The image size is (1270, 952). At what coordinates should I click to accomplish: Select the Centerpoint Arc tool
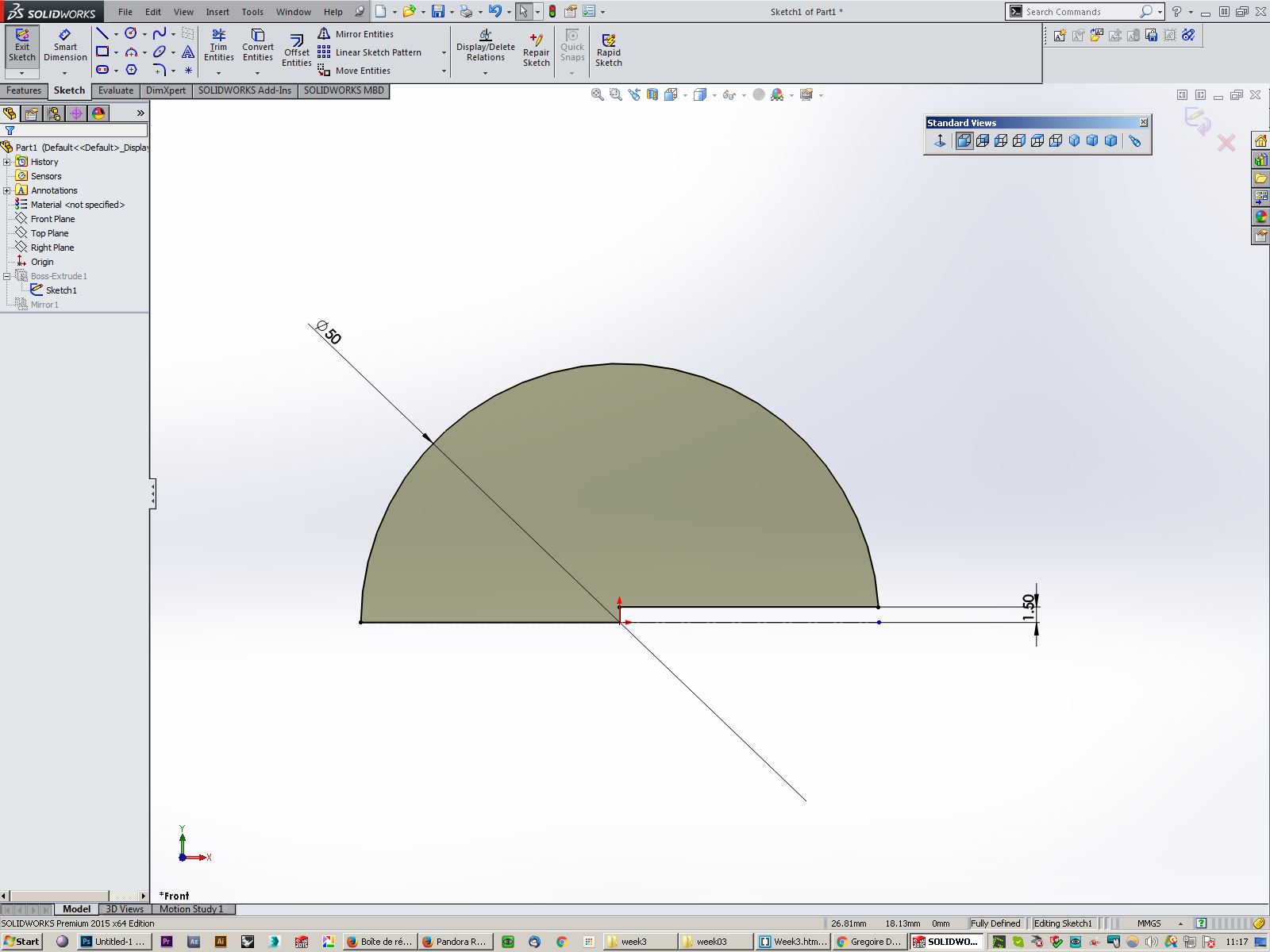click(x=131, y=52)
